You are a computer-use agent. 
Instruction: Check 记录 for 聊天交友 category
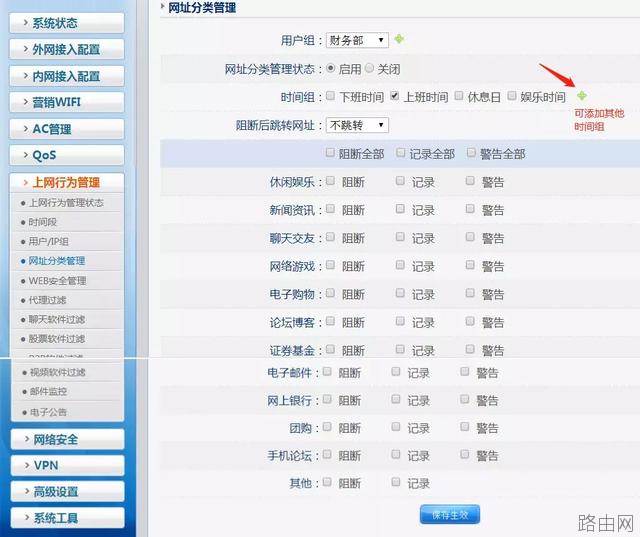pyautogui.click(x=400, y=237)
